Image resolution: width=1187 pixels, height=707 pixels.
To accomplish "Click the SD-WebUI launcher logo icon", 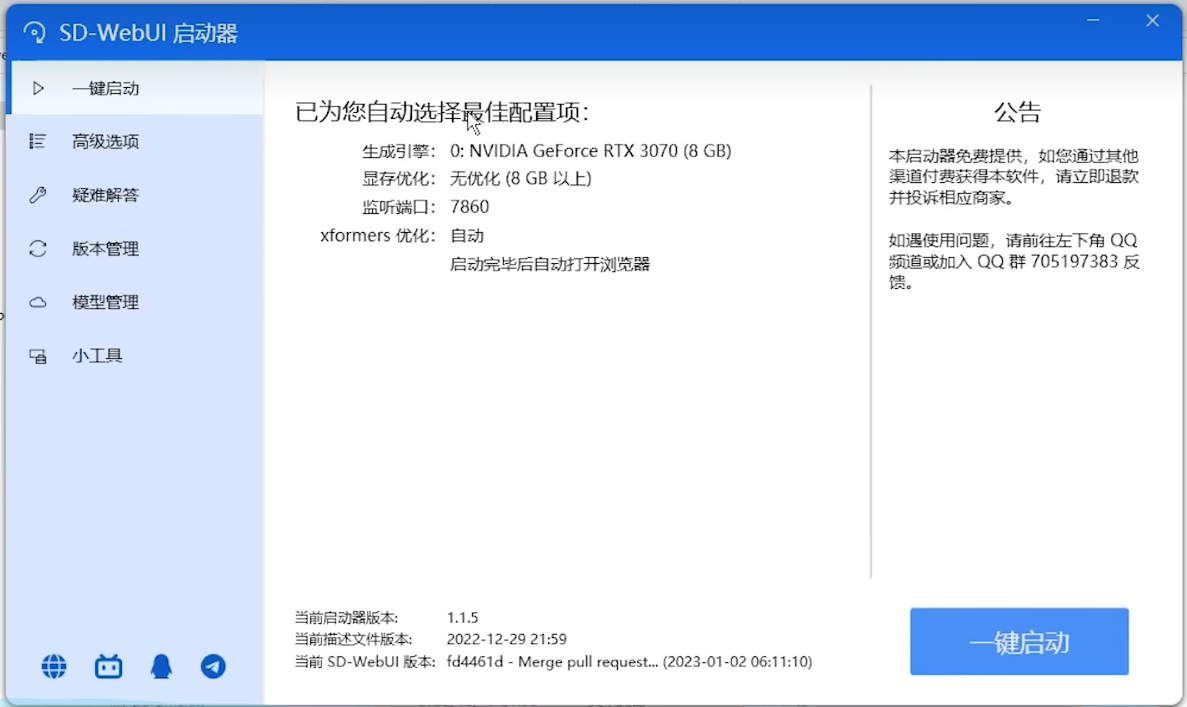I will point(35,33).
